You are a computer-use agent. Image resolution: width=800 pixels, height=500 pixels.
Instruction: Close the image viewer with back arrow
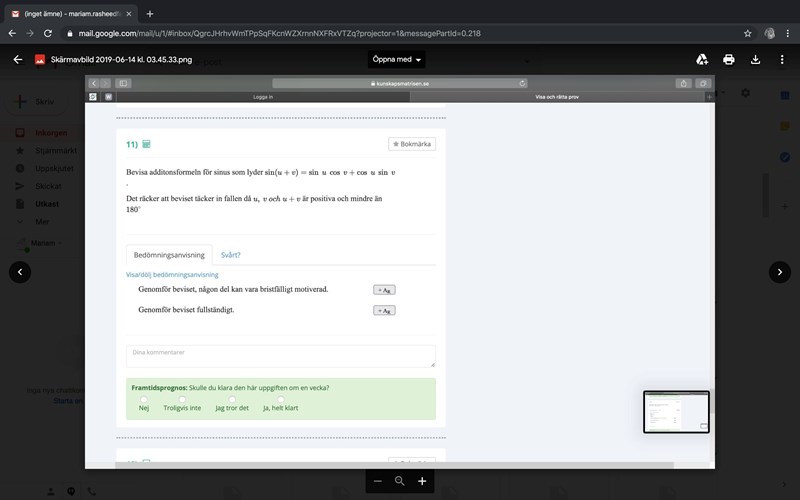tap(18, 60)
